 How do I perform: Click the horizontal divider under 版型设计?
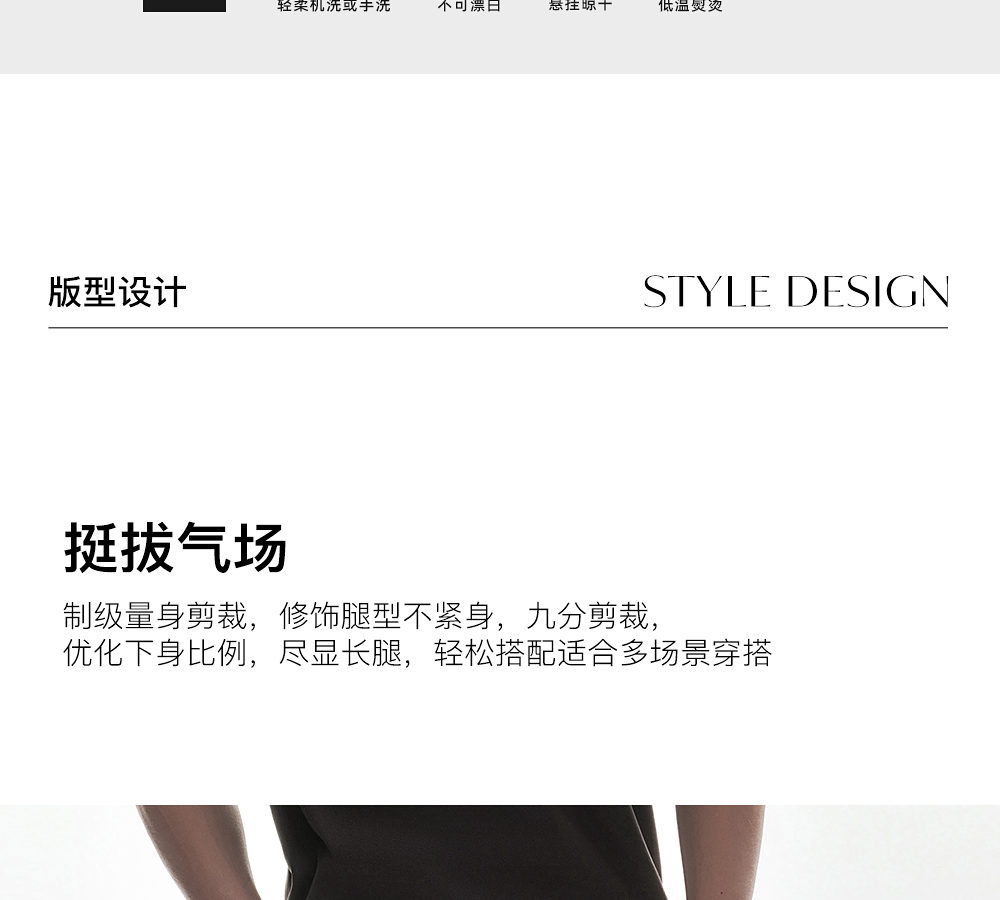click(498, 328)
